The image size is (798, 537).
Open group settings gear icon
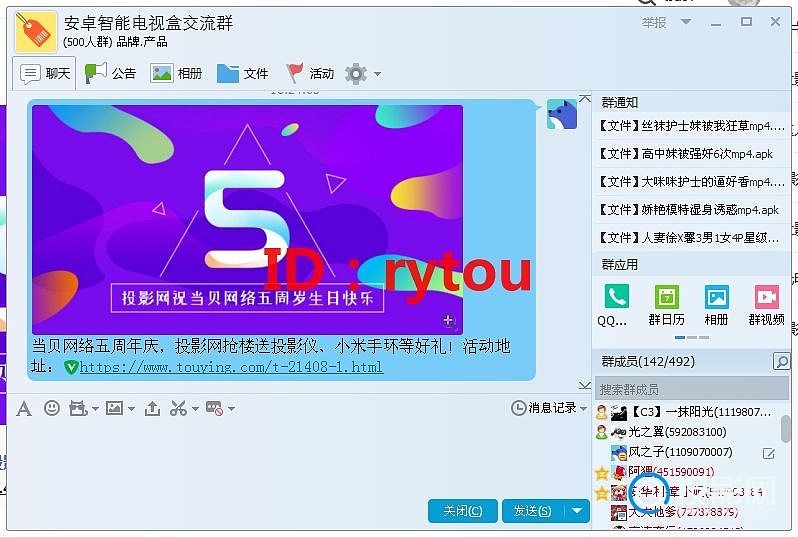click(356, 74)
